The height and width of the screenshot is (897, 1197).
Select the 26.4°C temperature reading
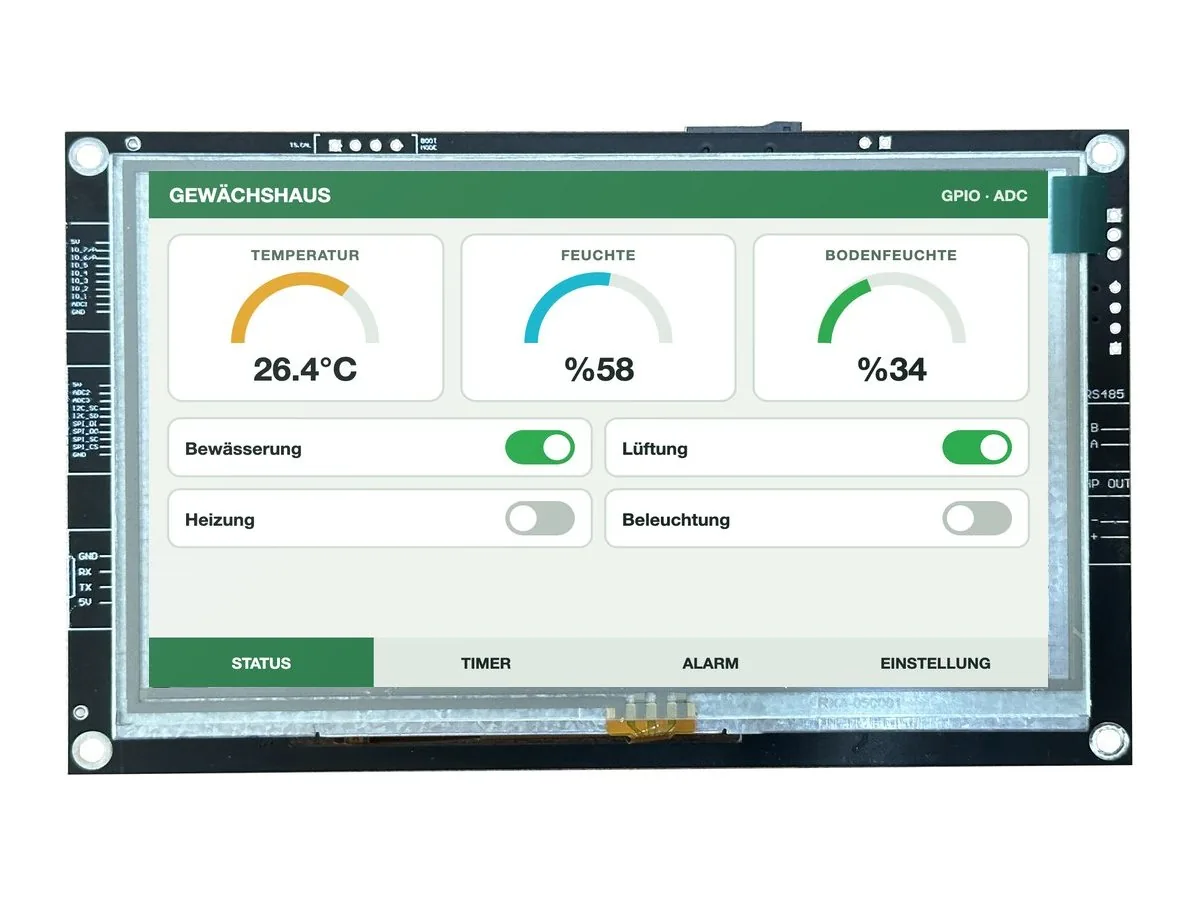[305, 369]
